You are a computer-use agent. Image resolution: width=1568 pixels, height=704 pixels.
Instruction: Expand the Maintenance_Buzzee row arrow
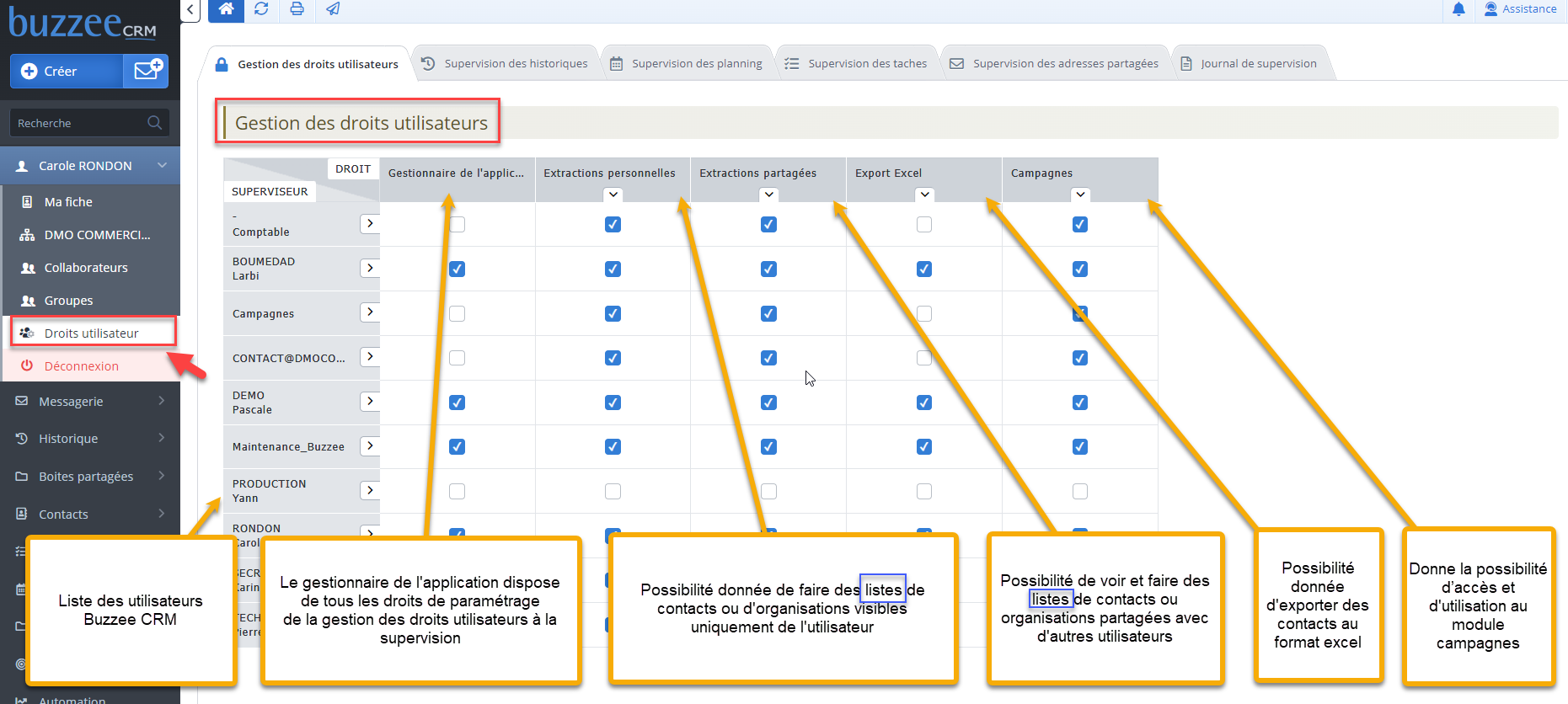(370, 446)
